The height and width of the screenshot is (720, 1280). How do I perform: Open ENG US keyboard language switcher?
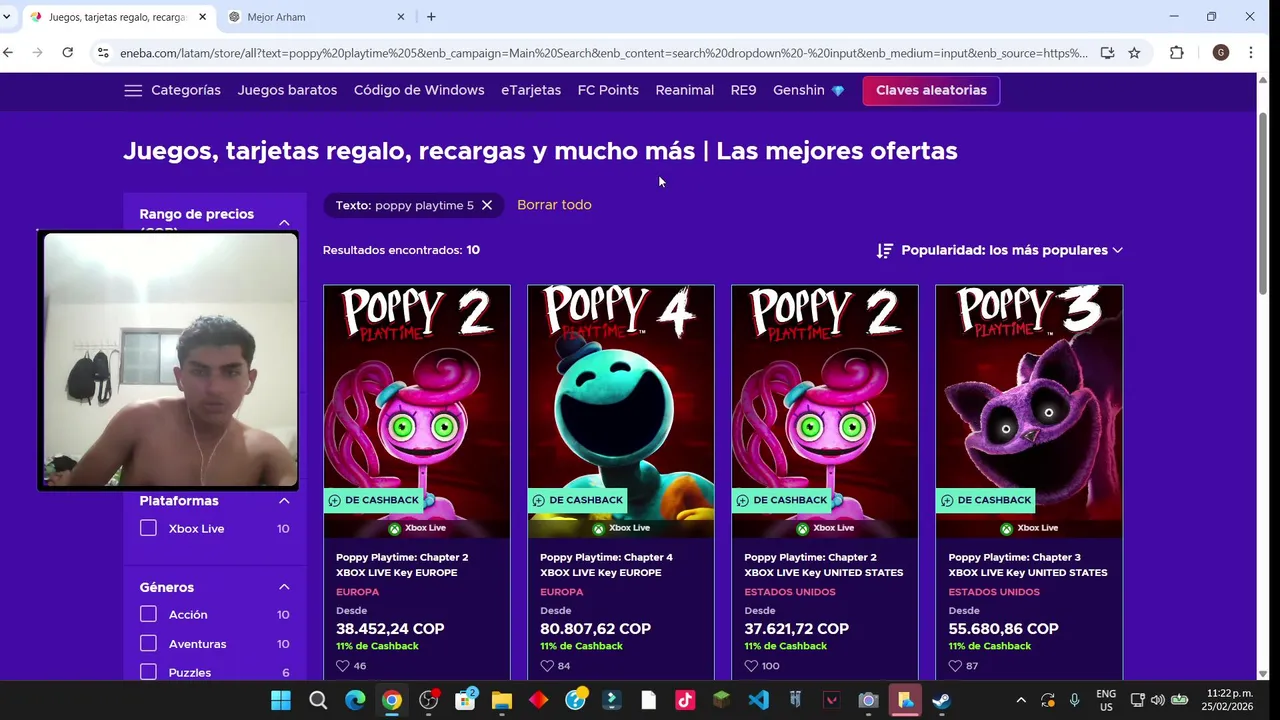1106,700
